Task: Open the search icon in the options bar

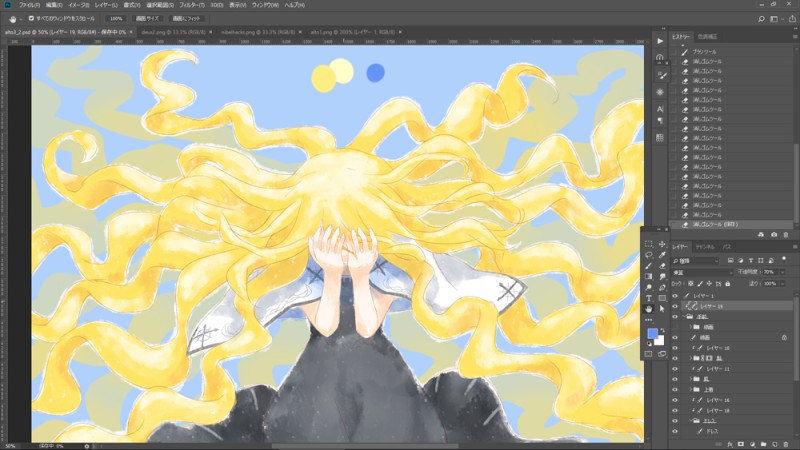Action: click(761, 19)
